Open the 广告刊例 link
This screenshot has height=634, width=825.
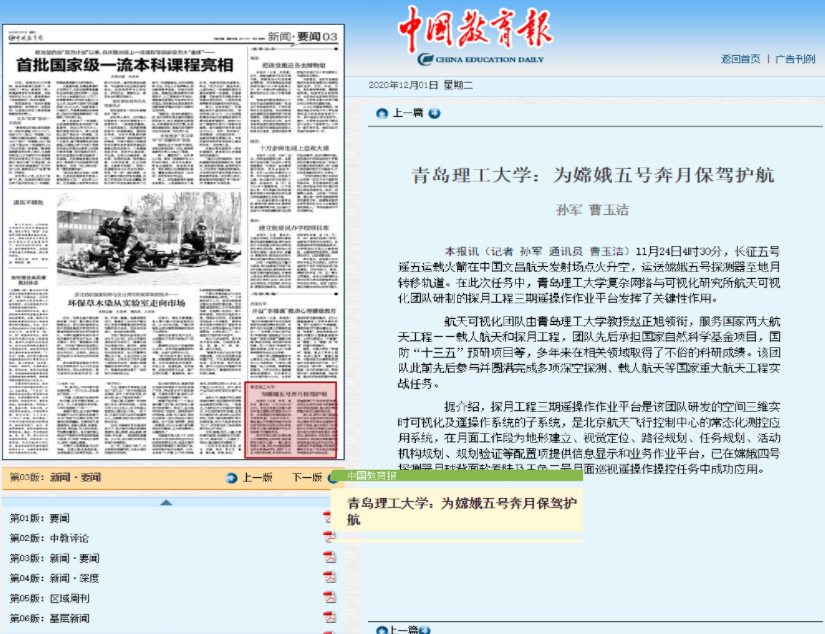[795, 59]
